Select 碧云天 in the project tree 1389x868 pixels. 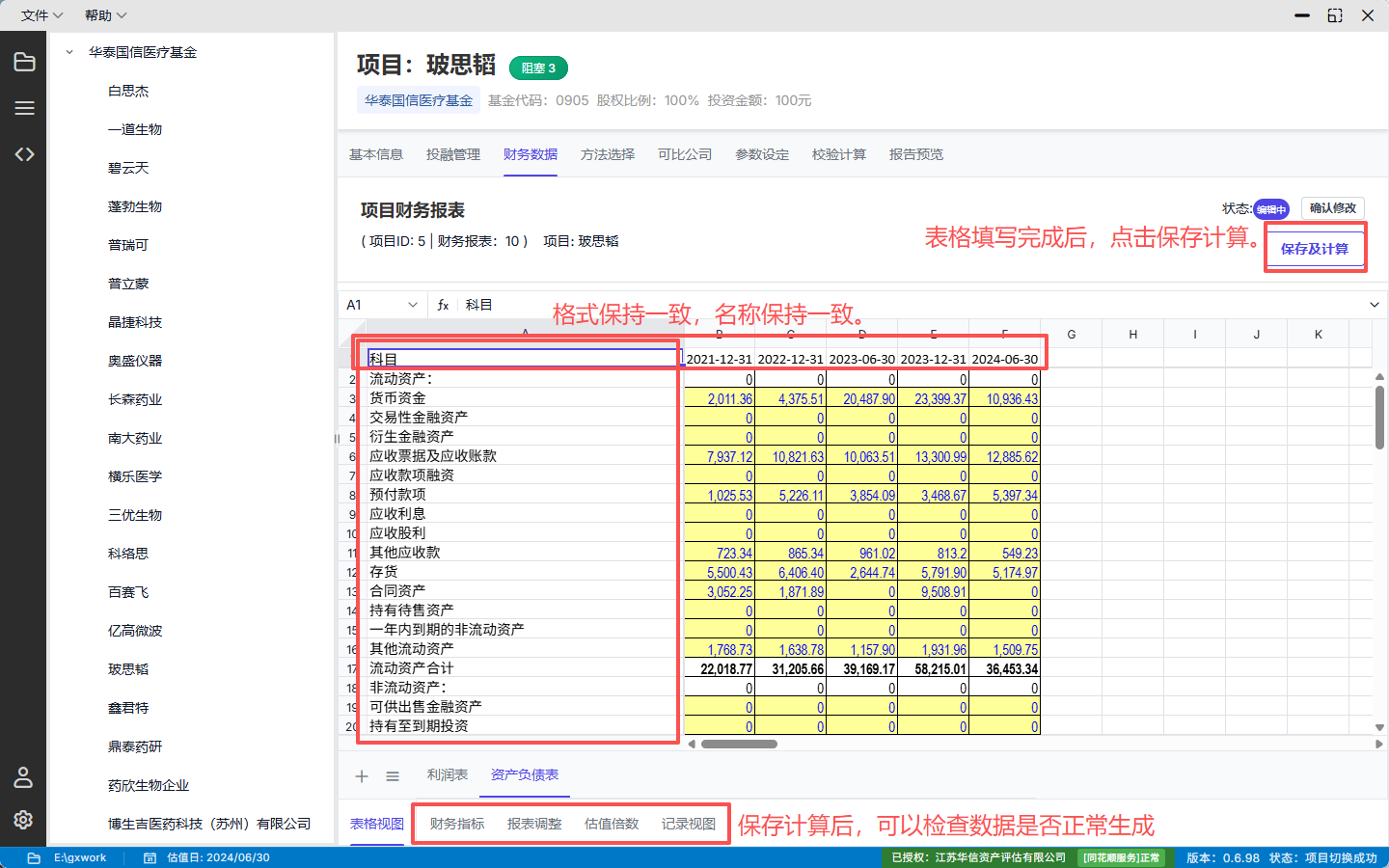pos(128,168)
